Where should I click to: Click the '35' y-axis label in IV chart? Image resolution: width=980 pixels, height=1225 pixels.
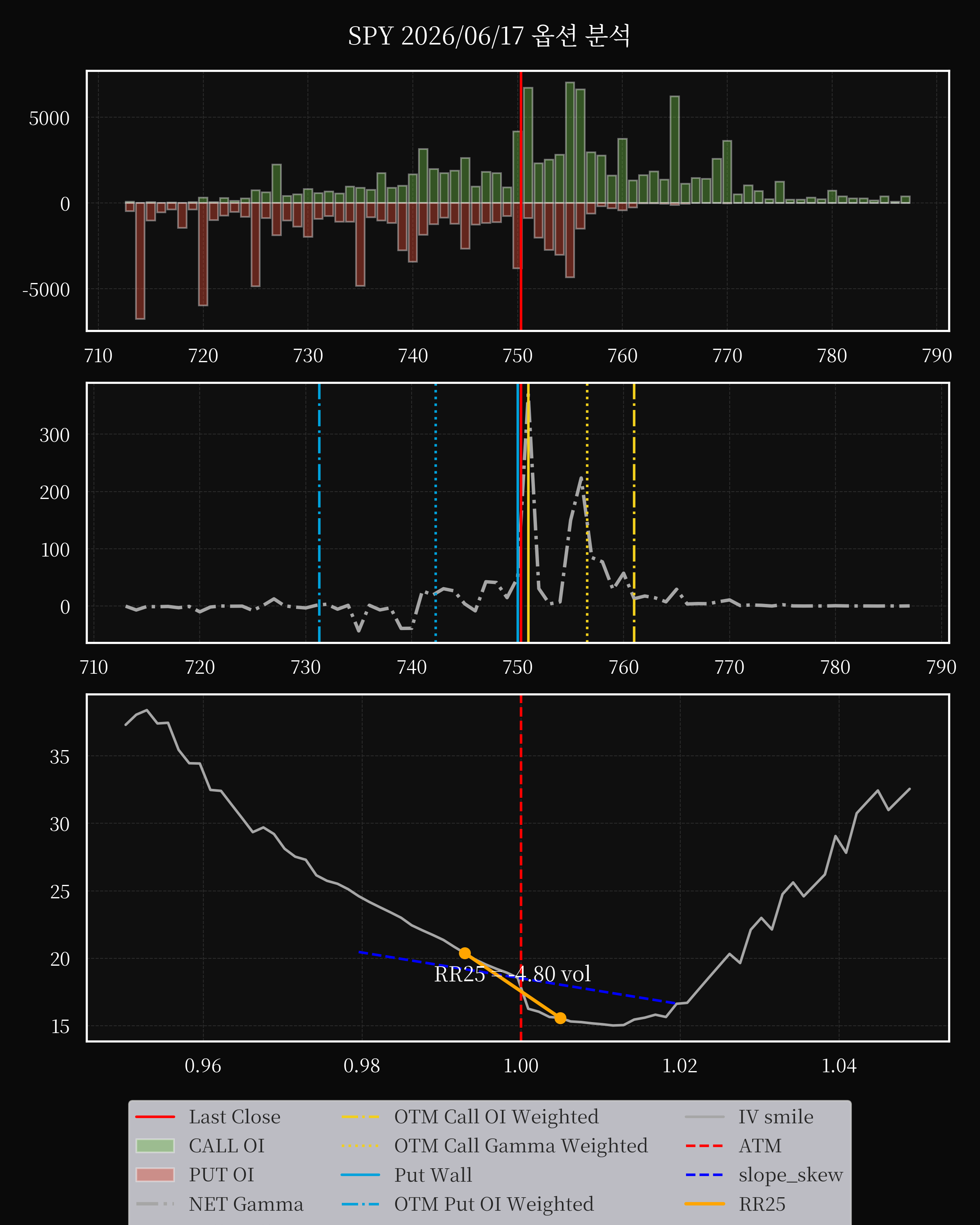point(60,757)
